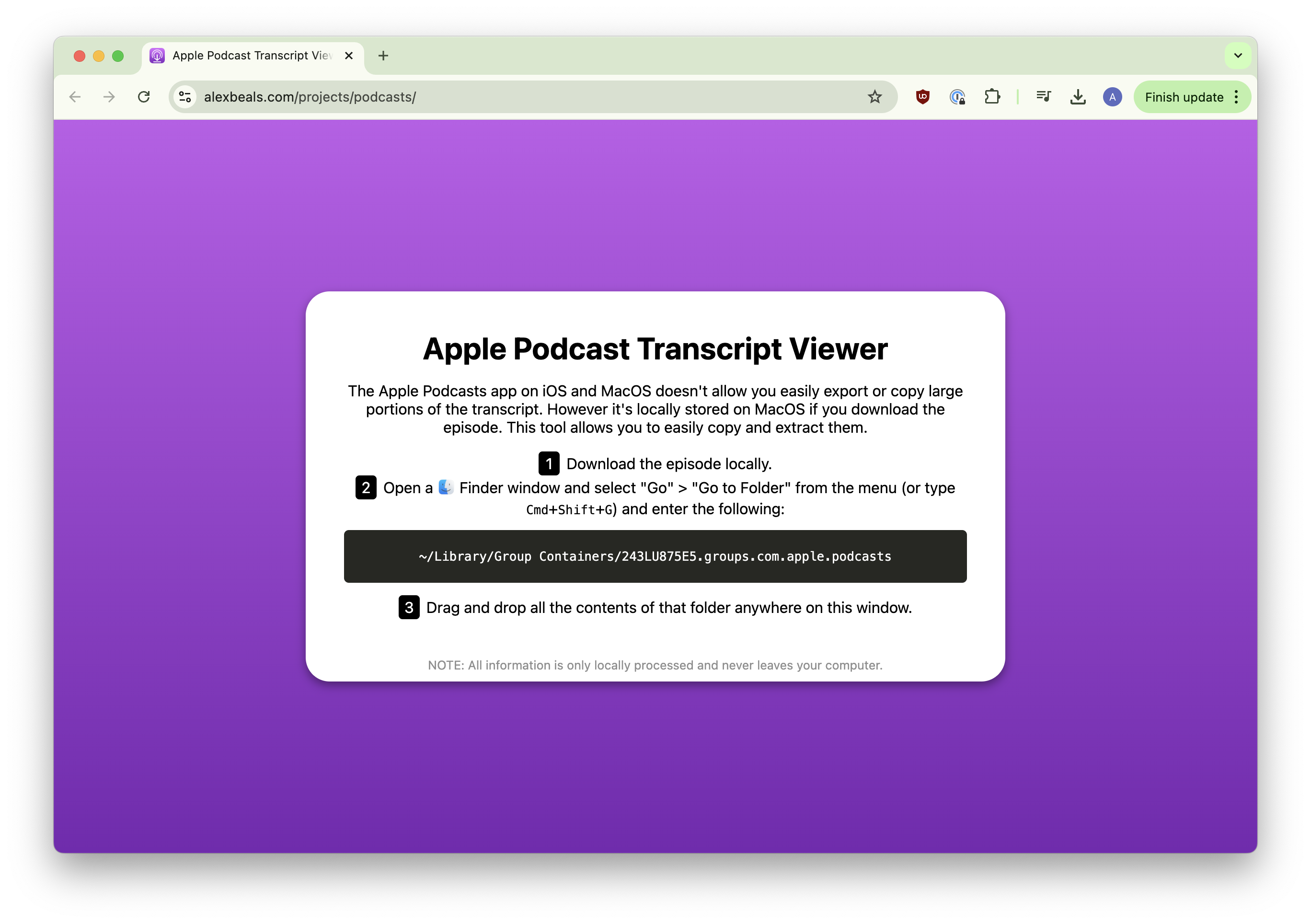1311x924 pixels.
Task: Show browser downloads
Action: [x=1078, y=97]
